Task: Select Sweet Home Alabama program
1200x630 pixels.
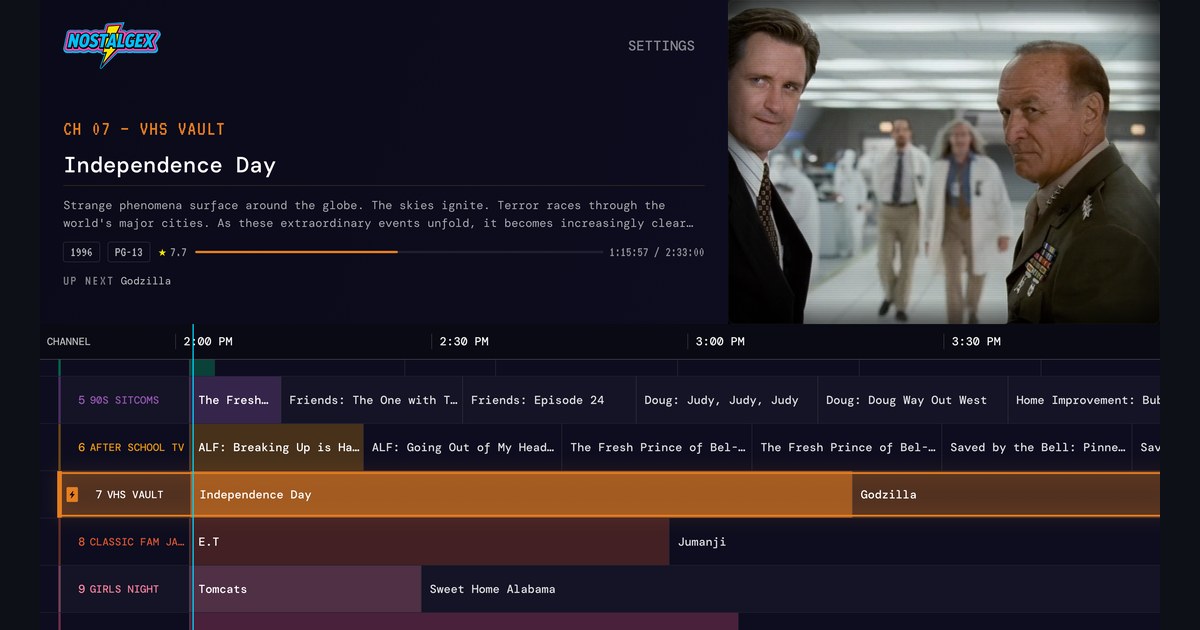Action: [791, 589]
